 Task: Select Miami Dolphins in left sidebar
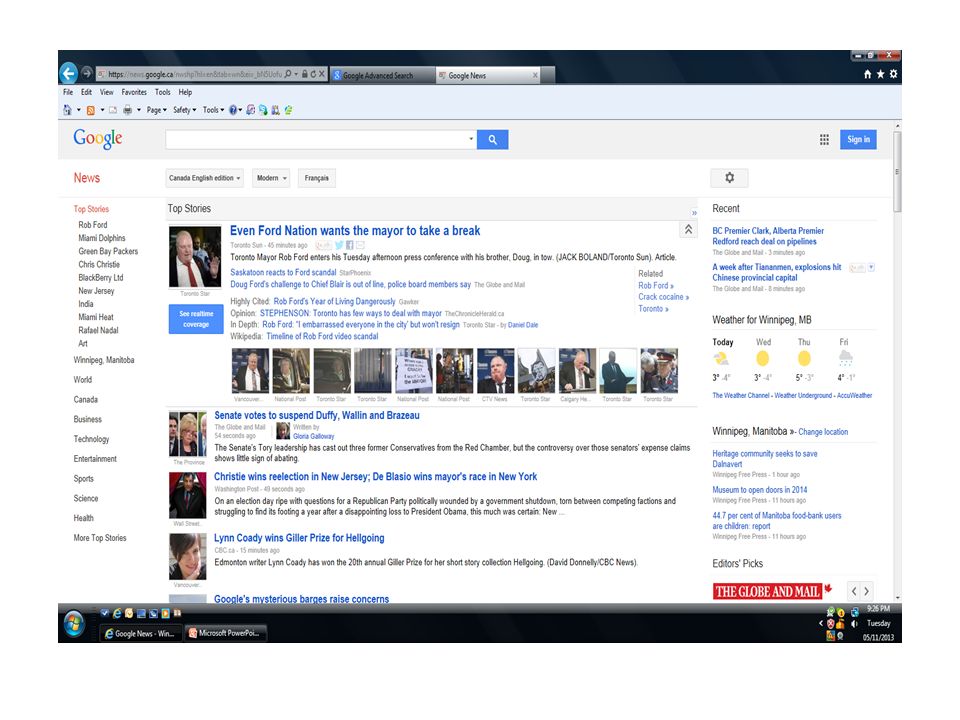click(102, 238)
